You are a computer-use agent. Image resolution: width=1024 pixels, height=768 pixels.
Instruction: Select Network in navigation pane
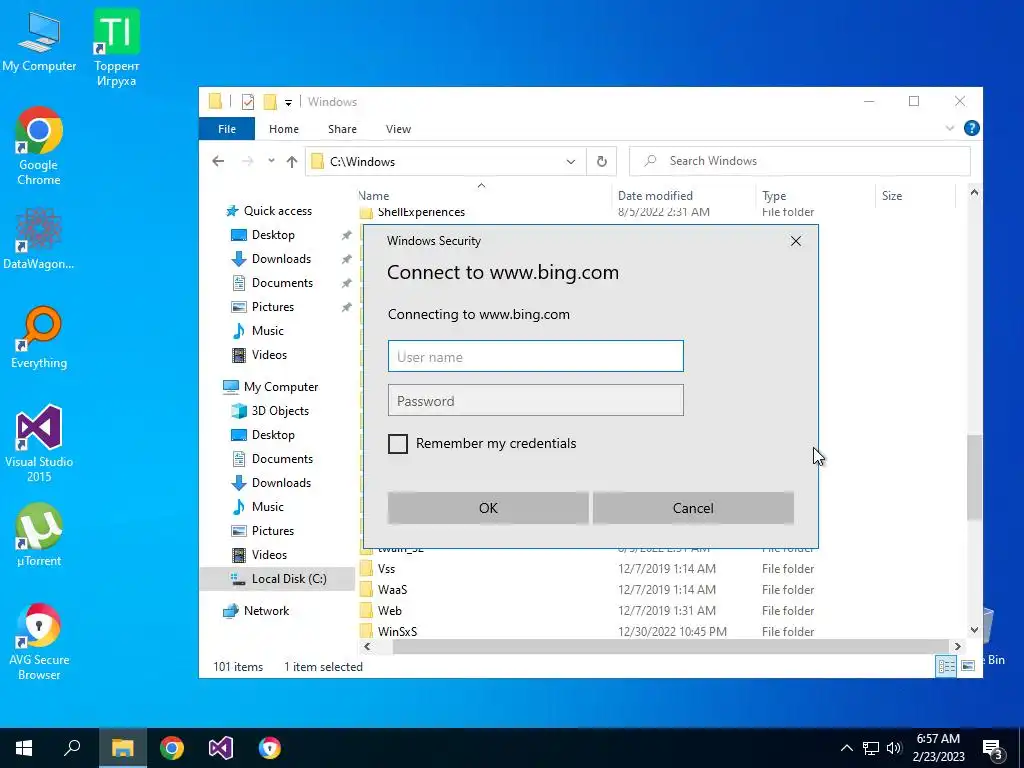pos(266,611)
